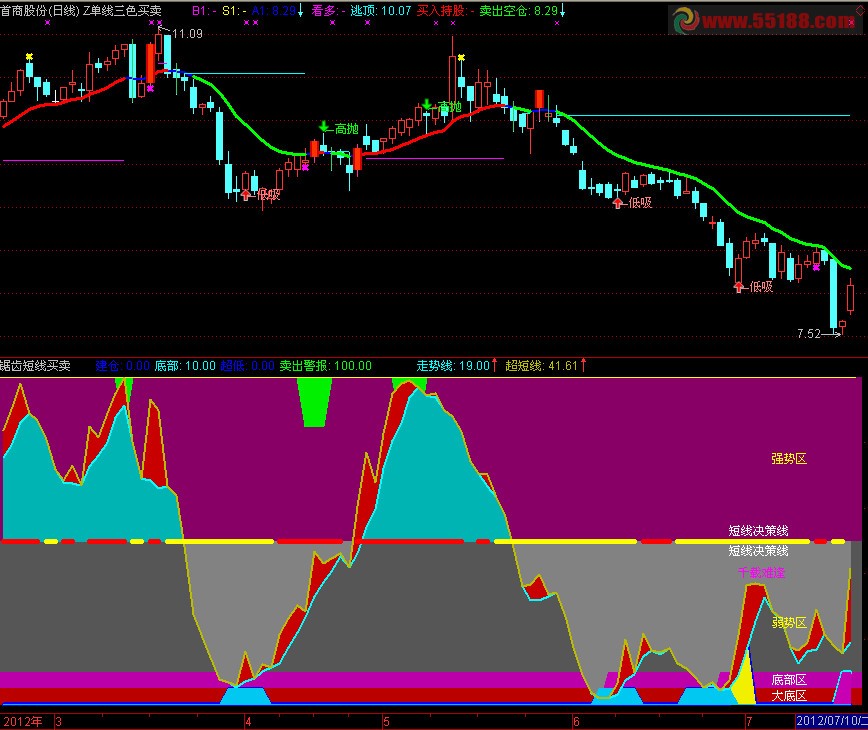Click the yellow star marker above the early-March candles

point(29,56)
